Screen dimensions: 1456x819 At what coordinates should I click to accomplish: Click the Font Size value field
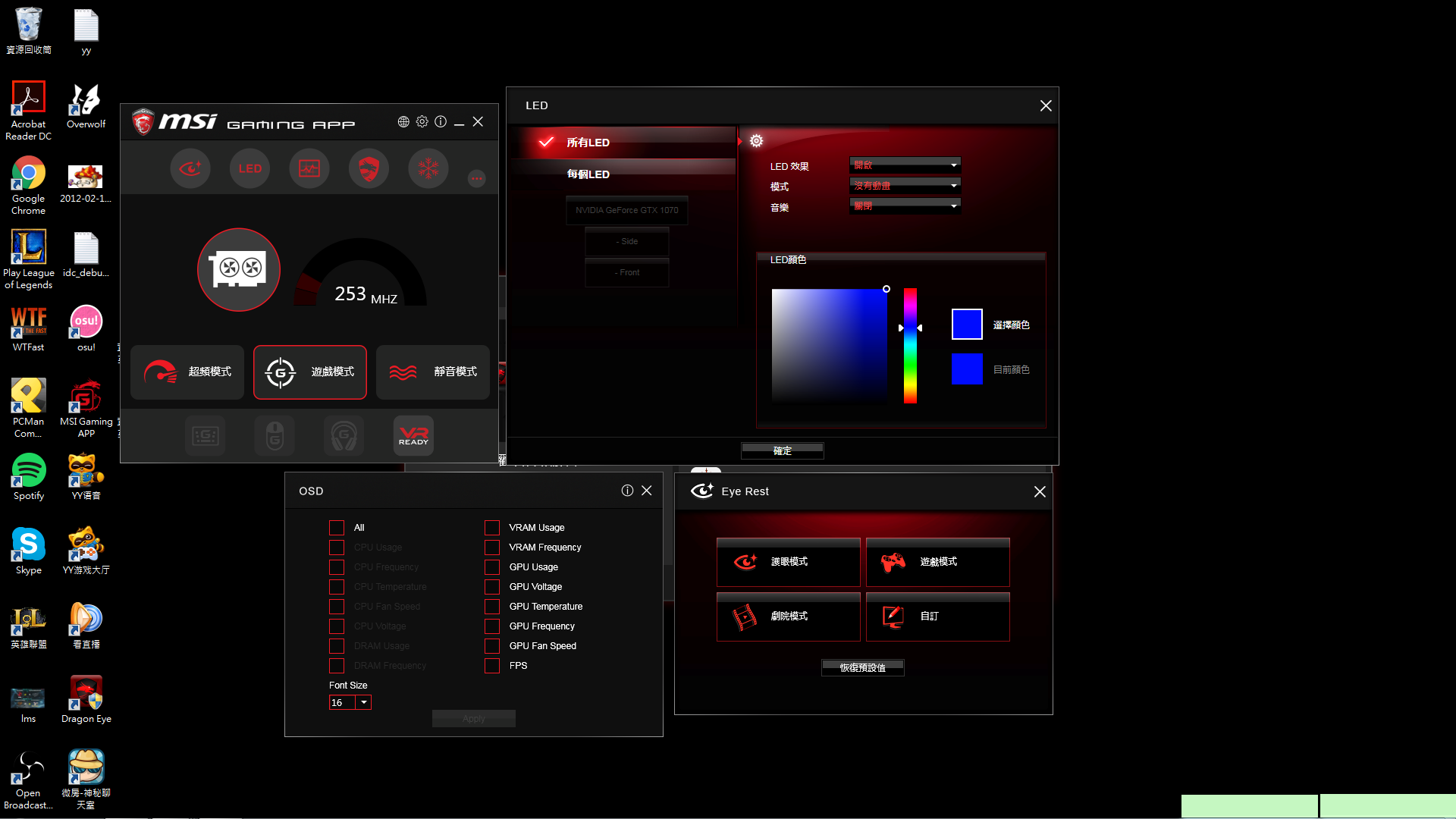tap(343, 703)
